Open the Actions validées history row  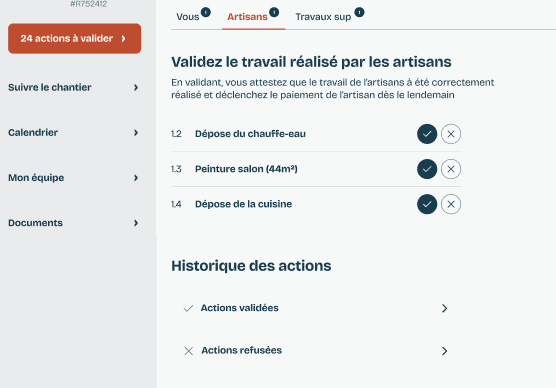316,308
